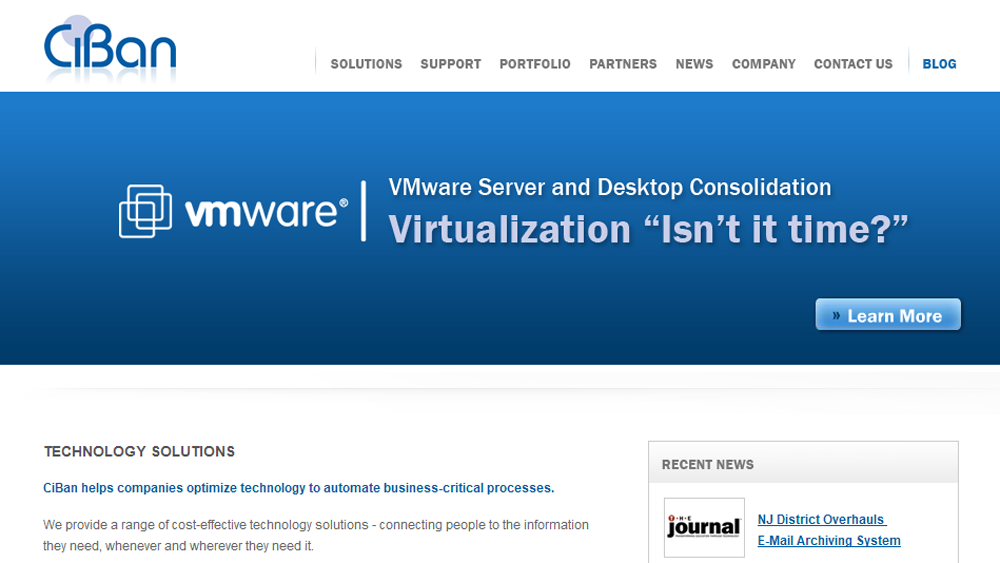The image size is (1000, 563).
Task: Open NJ District Overhauls news link
Action: (x=821, y=520)
